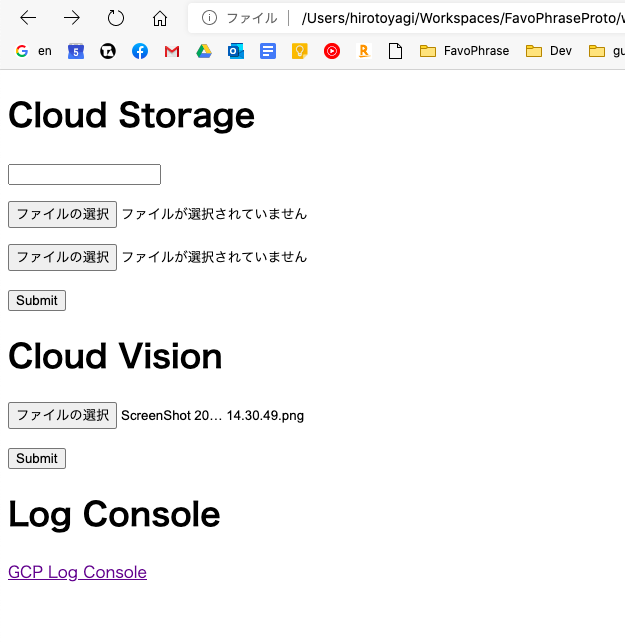
Task: Open the Gmail bookmark icon
Action: click(172, 51)
